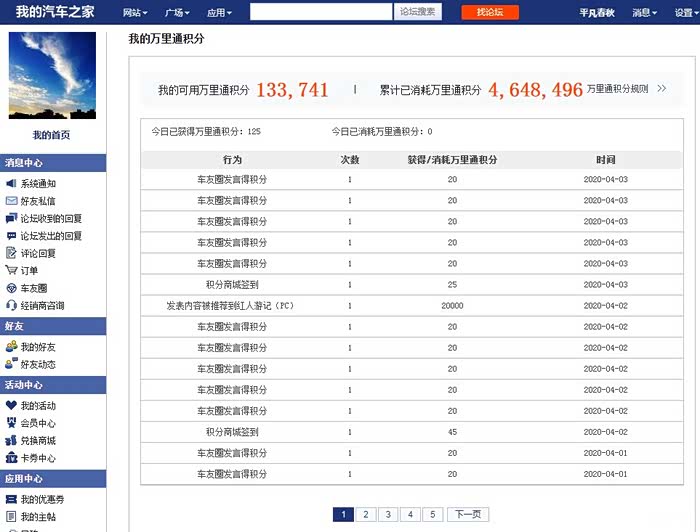Click the 兑换商城 icon in sidebar
Viewport: 700px width, 532px height.
pos(11,441)
